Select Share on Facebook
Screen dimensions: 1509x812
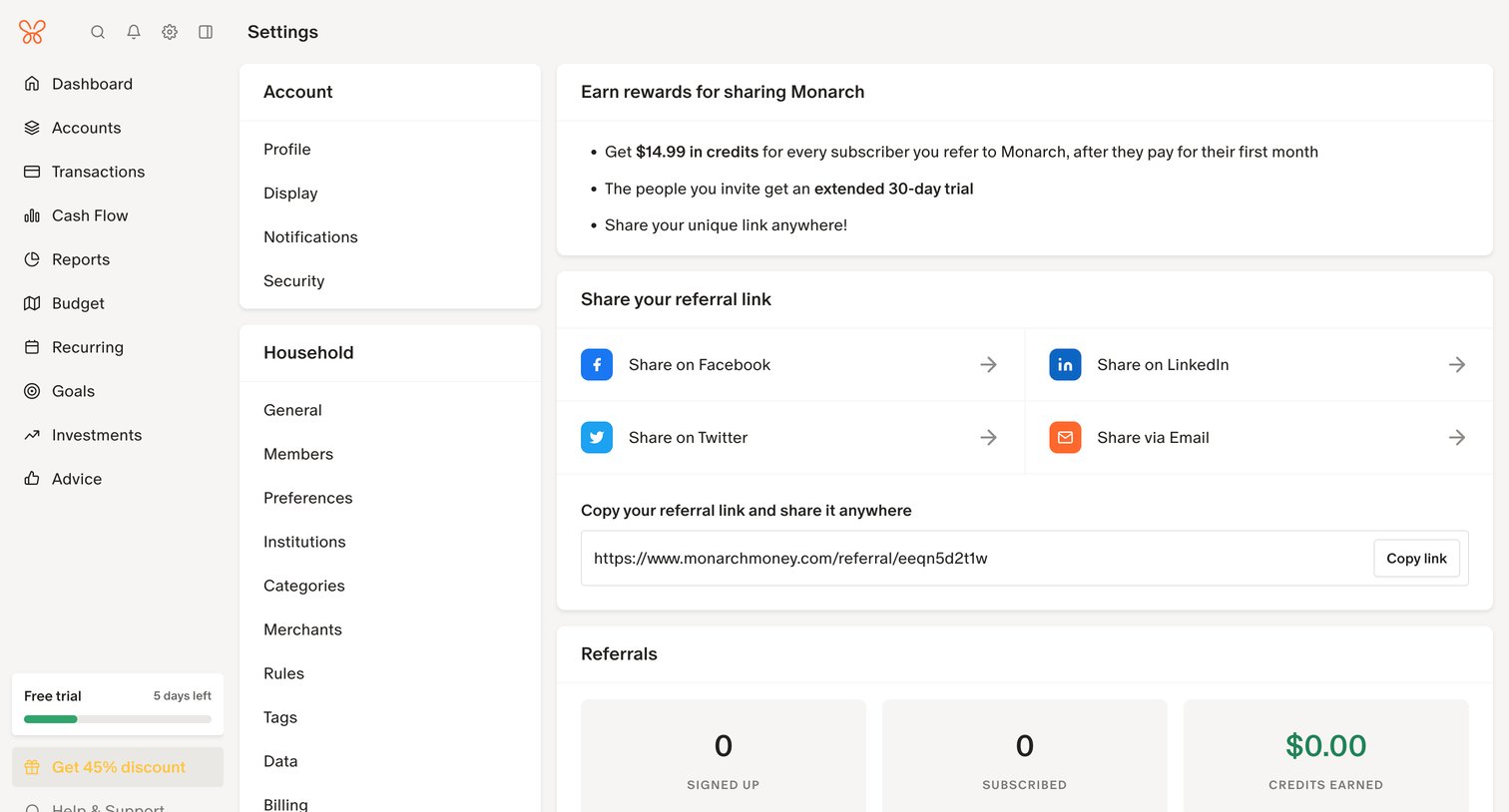click(x=790, y=365)
